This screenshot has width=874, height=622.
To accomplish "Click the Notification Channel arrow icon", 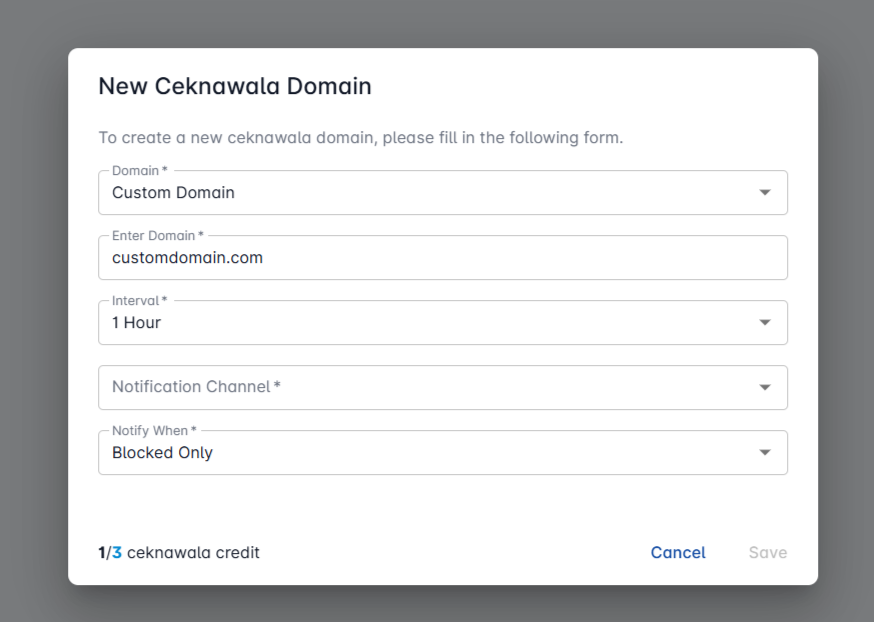I will tap(765, 387).
